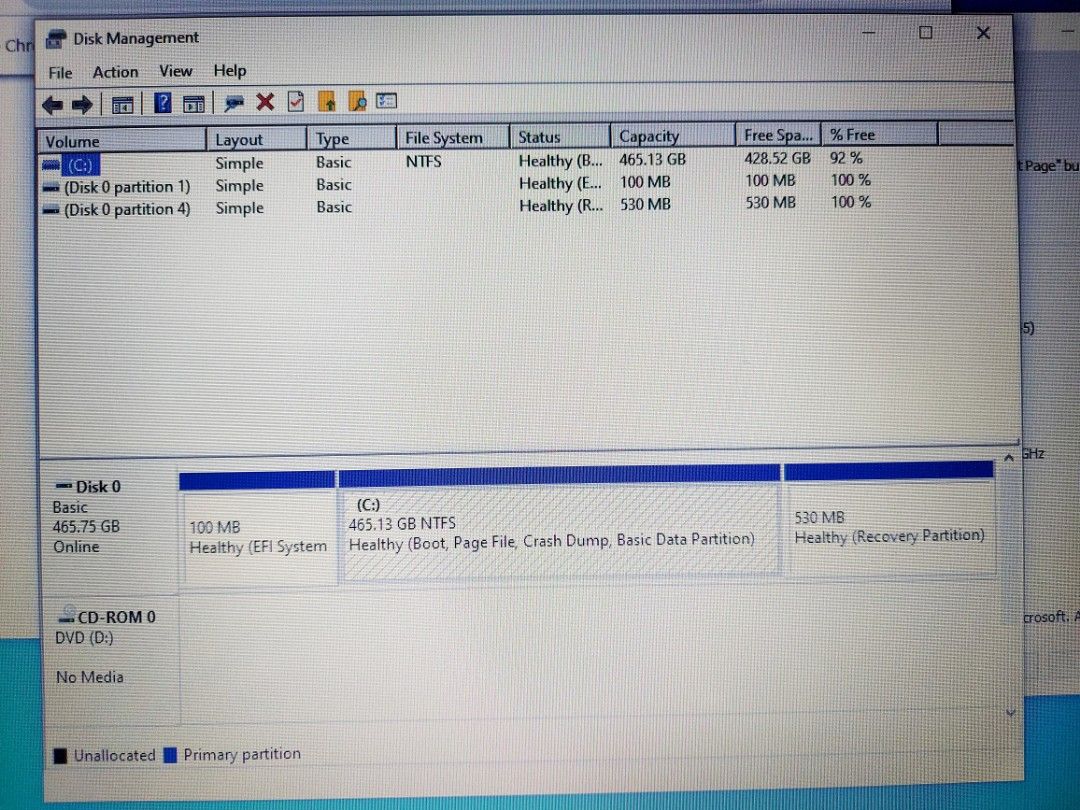The image size is (1080, 810).
Task: Open the View menu
Action: [x=176, y=71]
